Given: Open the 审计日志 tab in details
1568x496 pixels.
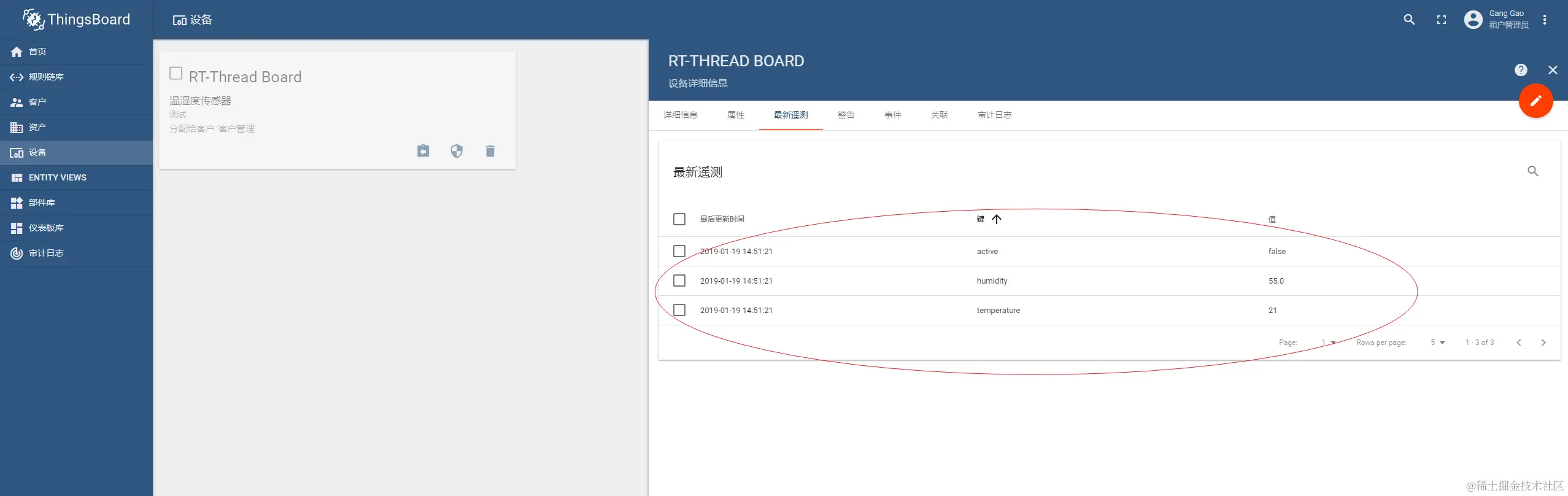Looking at the screenshot, I should pyautogui.click(x=995, y=115).
